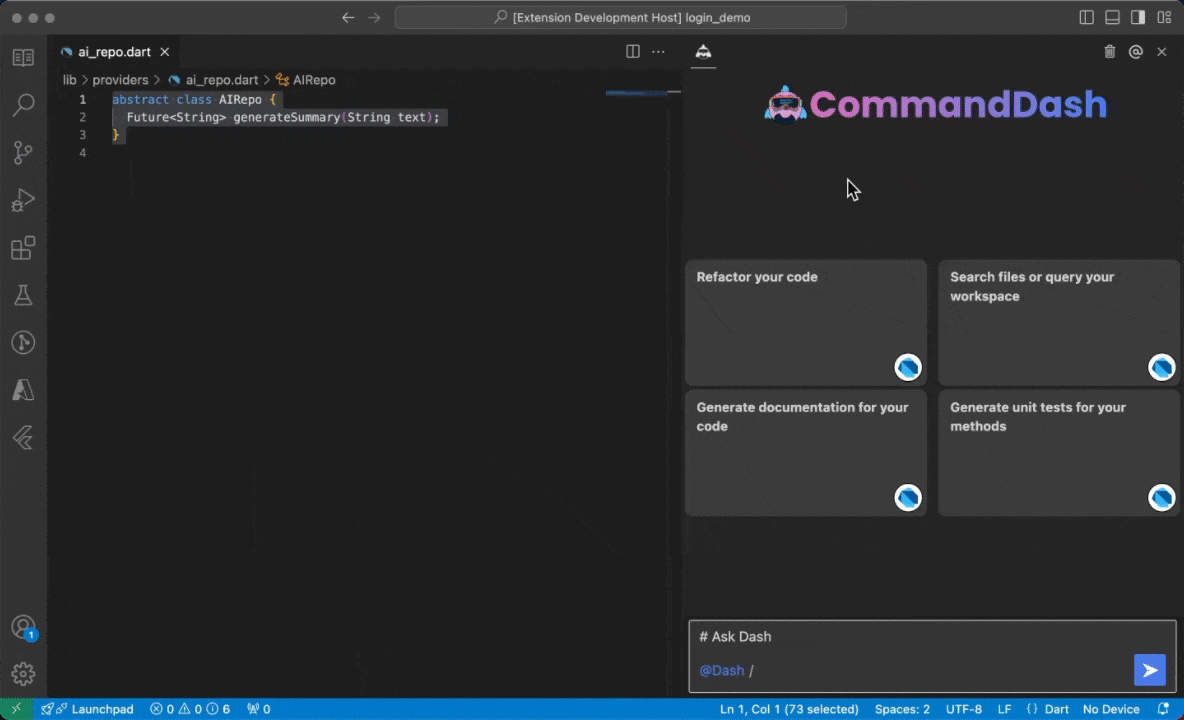The height and width of the screenshot is (720, 1184).
Task: Toggle the bottom panel layout icon
Action: point(1112,17)
